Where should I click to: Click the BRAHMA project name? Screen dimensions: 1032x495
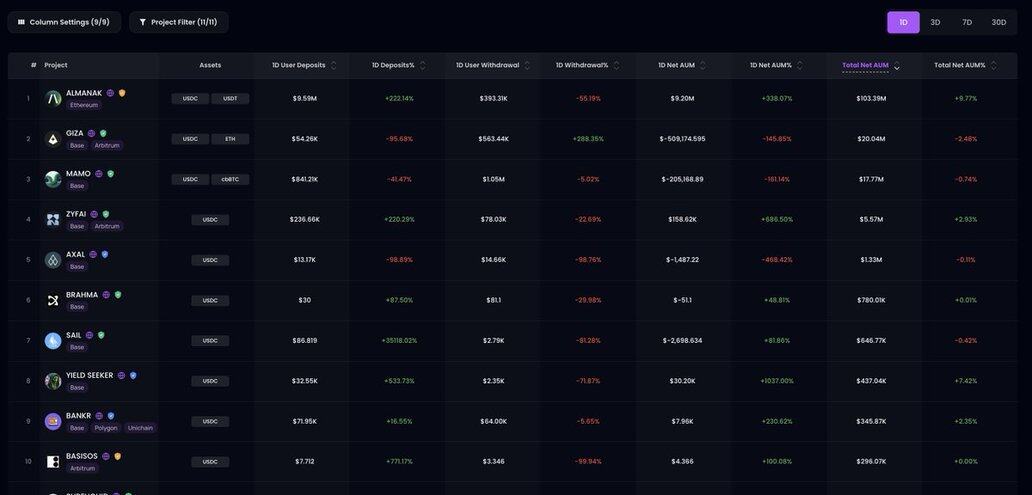[82, 295]
